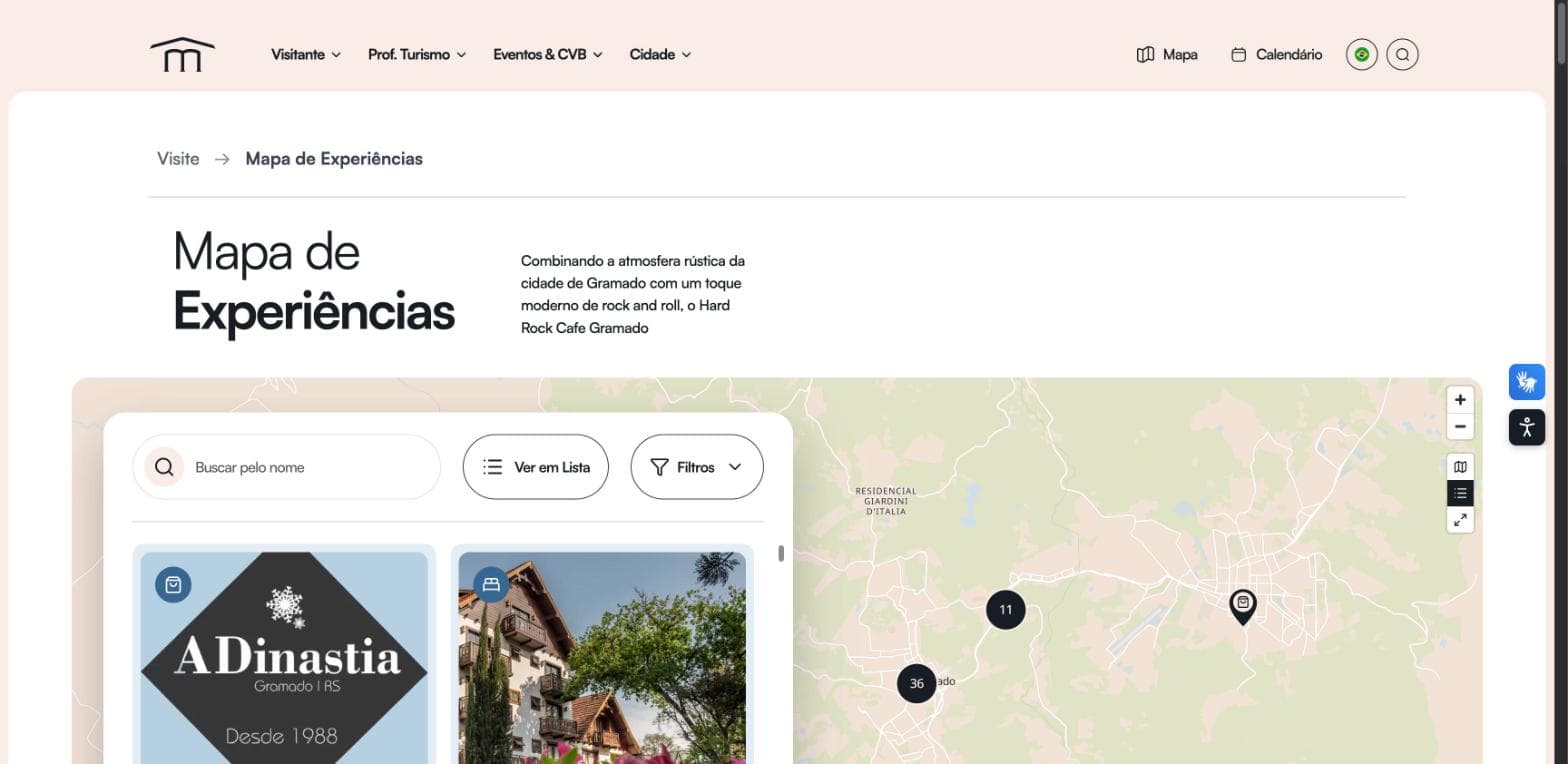Expand the Eventos & CVB menu

tap(548, 55)
